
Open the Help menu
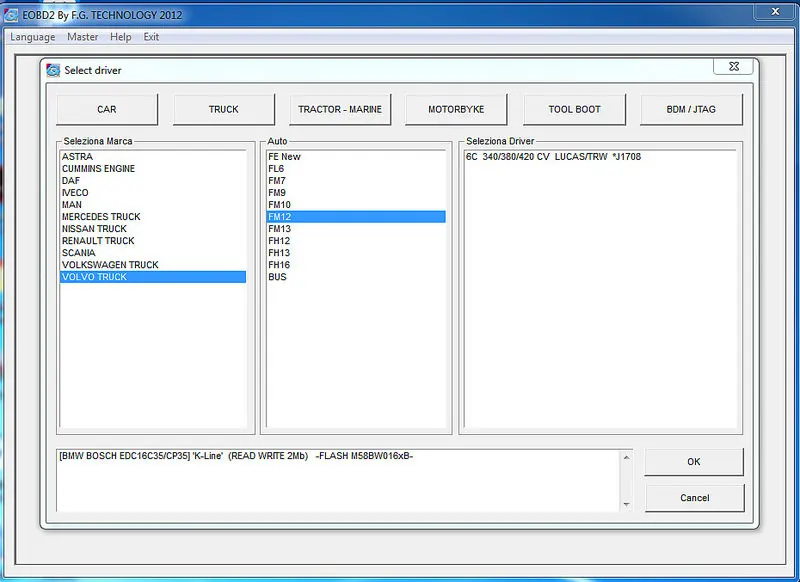tap(121, 37)
